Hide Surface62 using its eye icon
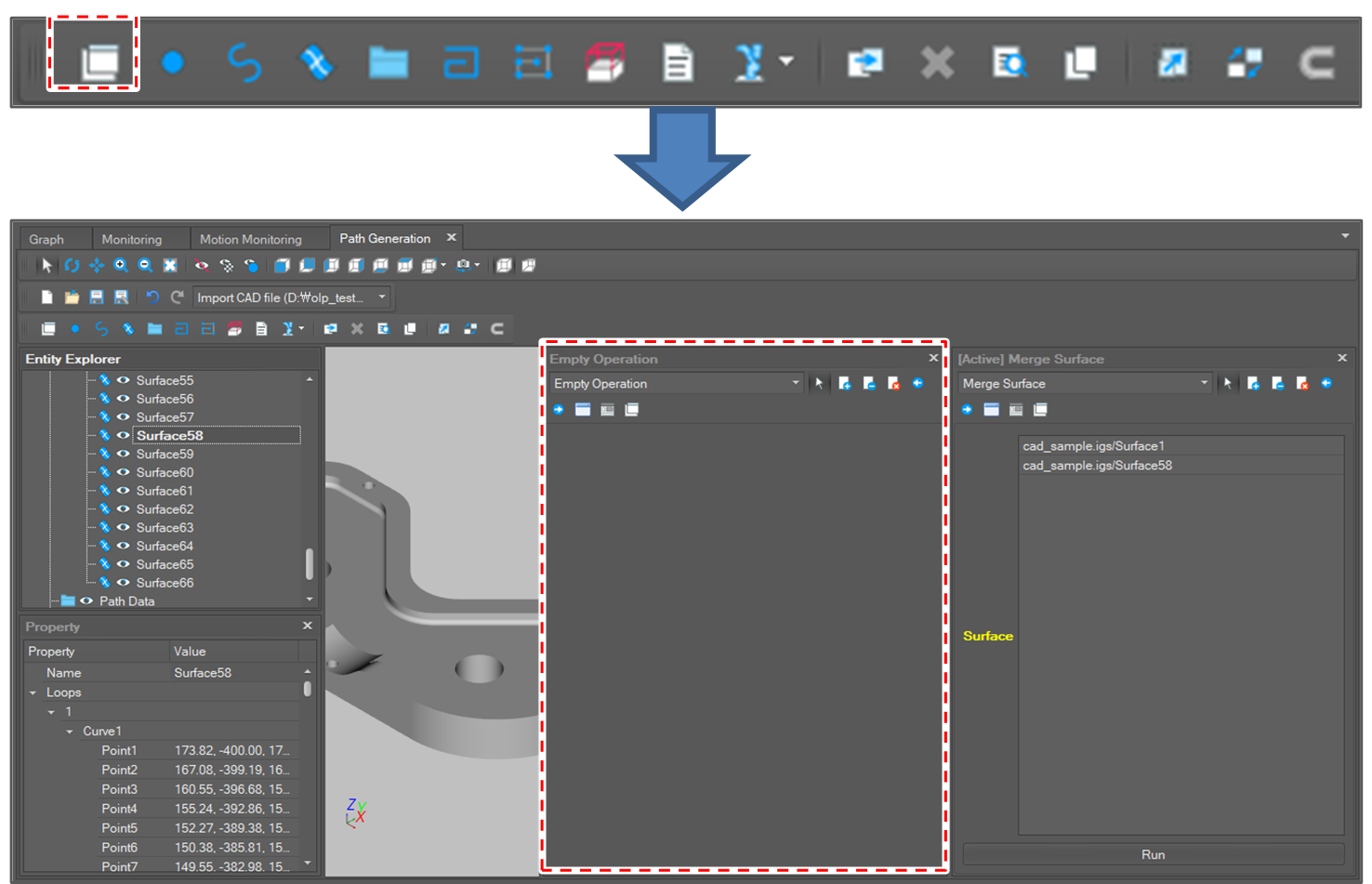The width and height of the screenshot is (1372, 884). [123, 509]
